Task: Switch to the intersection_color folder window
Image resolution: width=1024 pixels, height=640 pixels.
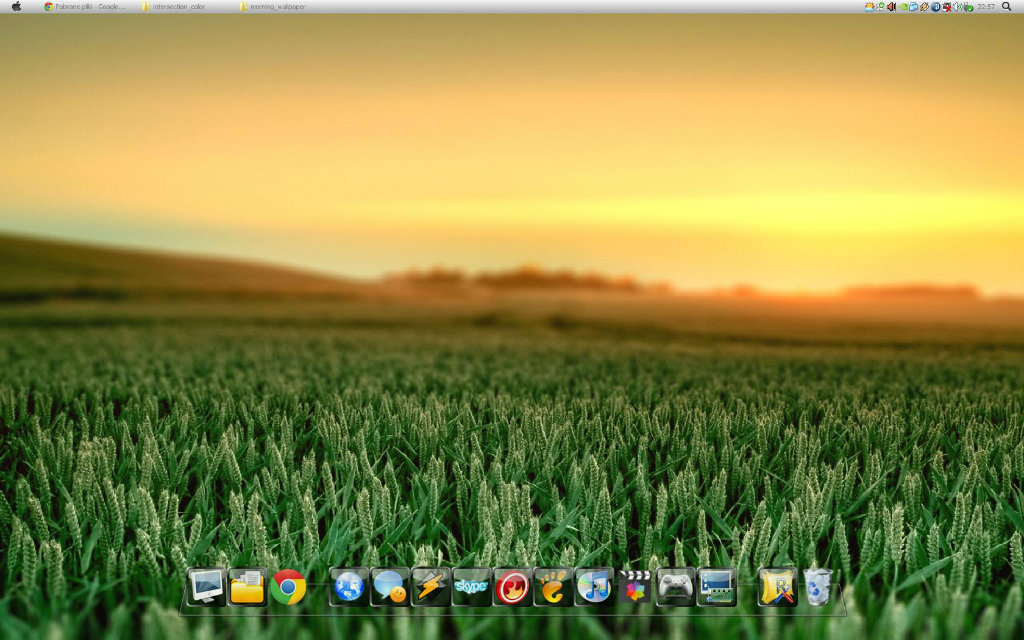Action: [174, 7]
